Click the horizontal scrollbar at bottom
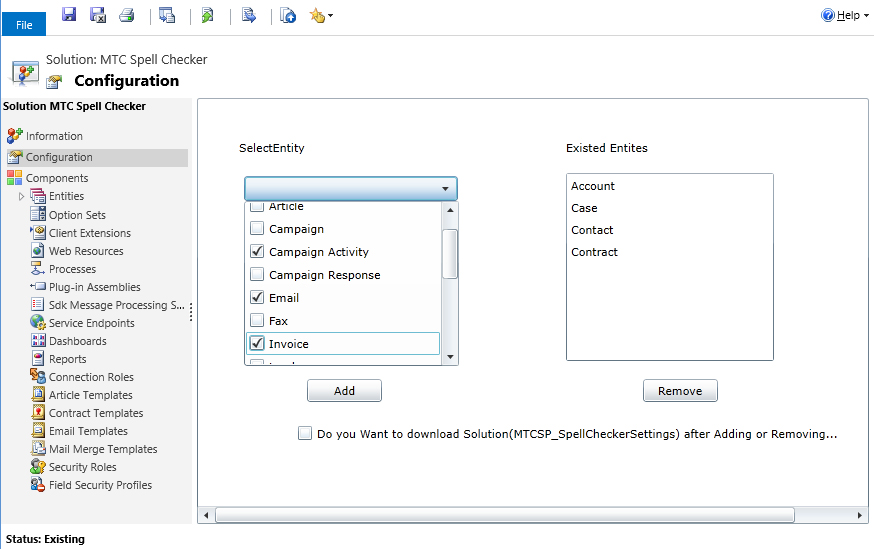Screen dimensions: 874x549 pyautogui.click(x=504, y=515)
